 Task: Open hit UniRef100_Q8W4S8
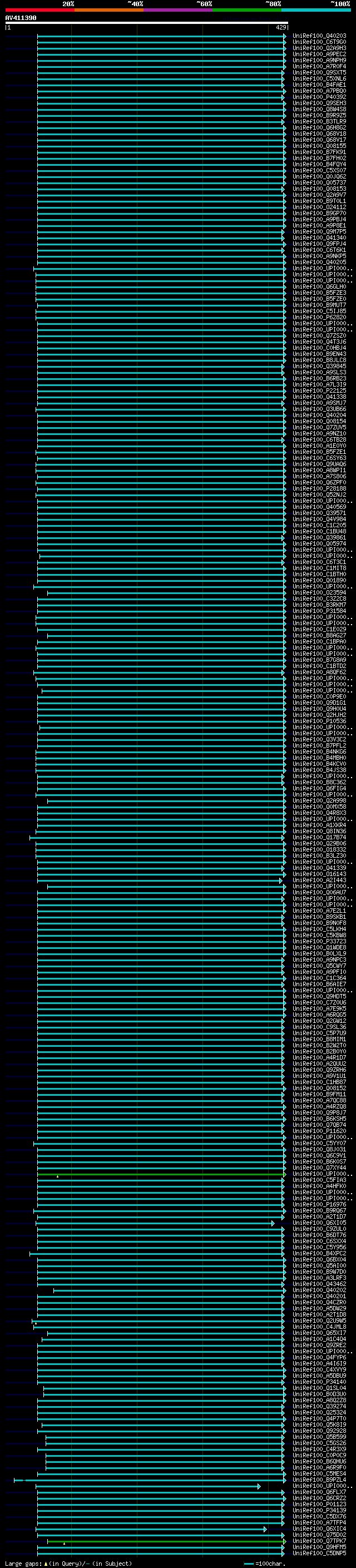click(x=319, y=110)
